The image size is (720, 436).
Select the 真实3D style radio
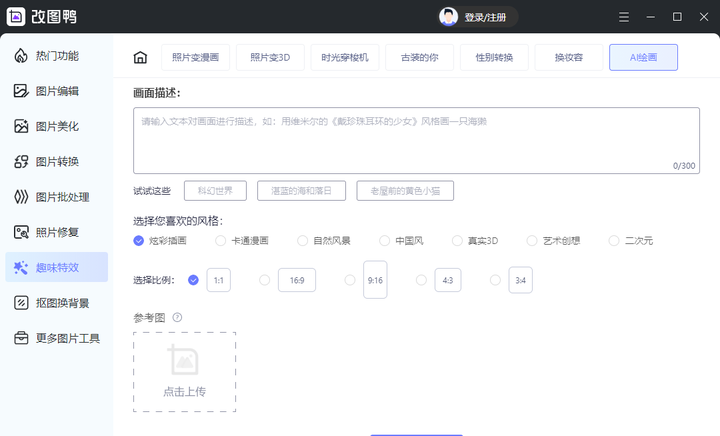(x=457, y=240)
